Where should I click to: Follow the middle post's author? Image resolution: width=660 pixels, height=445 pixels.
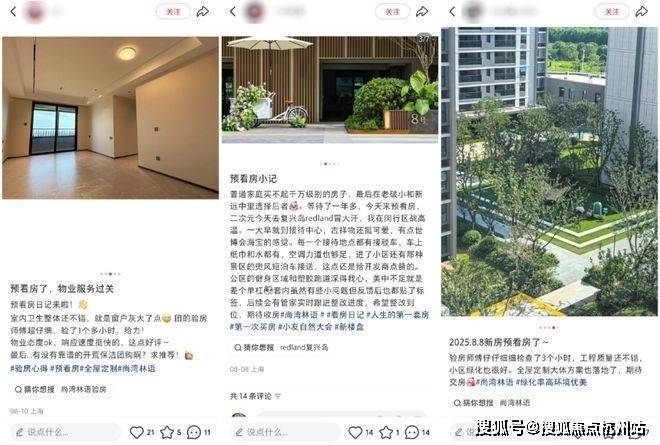[392, 12]
